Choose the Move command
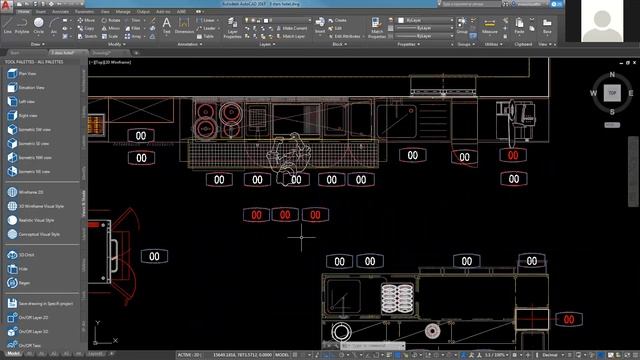This screenshot has height=360, width=640. tap(86, 20)
